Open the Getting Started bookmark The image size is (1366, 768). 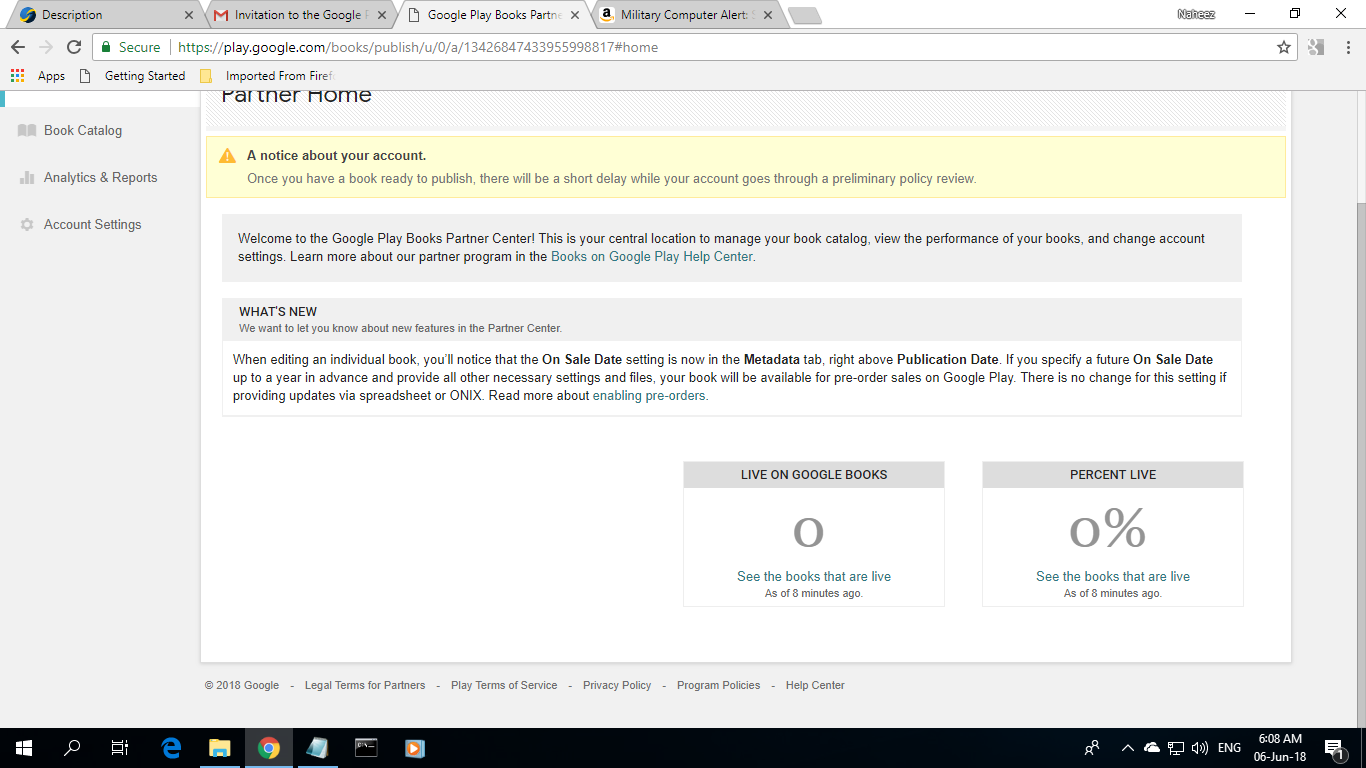click(x=132, y=76)
